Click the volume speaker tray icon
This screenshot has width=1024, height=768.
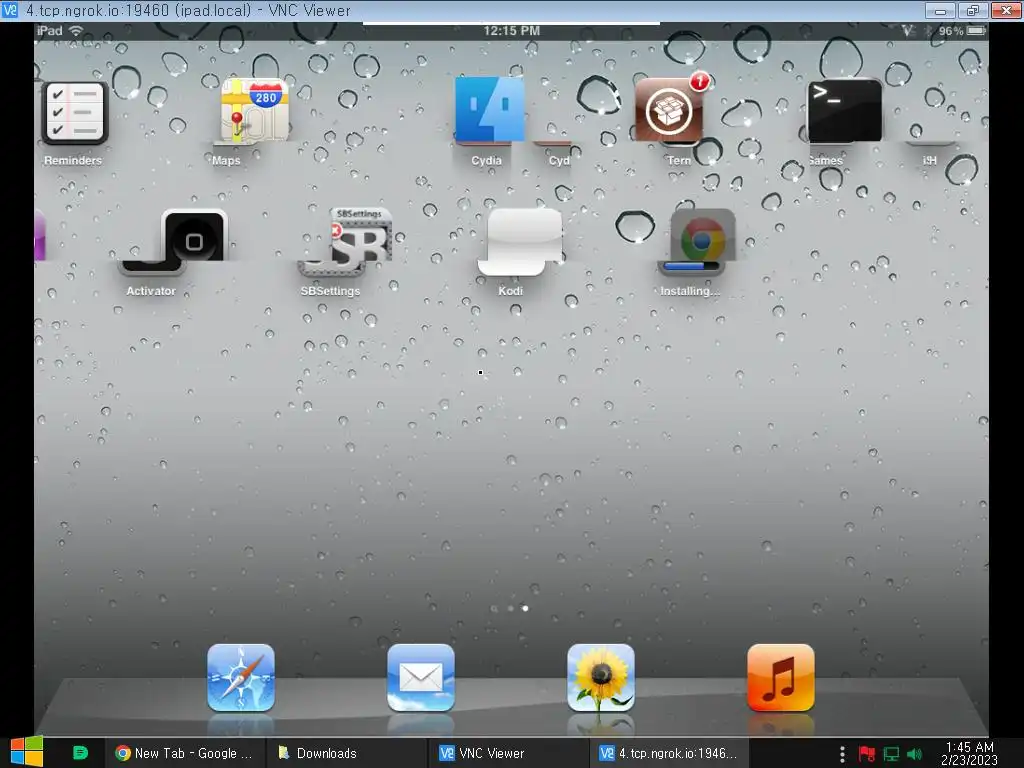[914, 754]
